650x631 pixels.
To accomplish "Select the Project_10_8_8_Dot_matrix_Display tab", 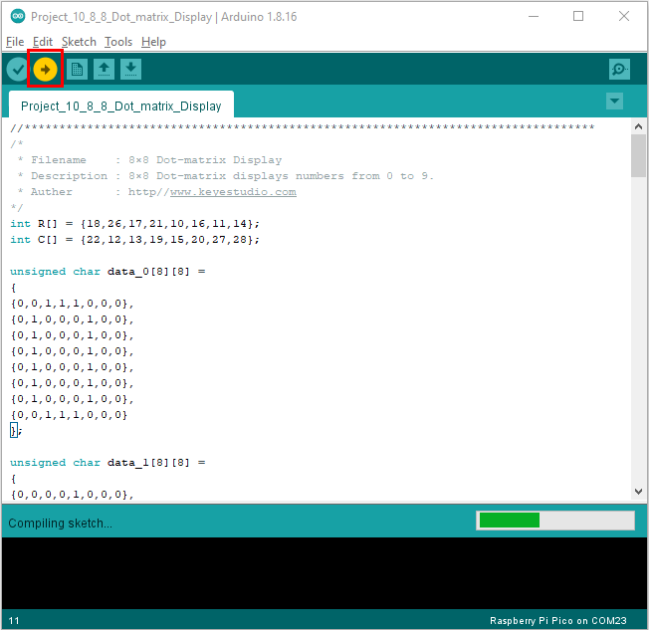I will coord(121,106).
